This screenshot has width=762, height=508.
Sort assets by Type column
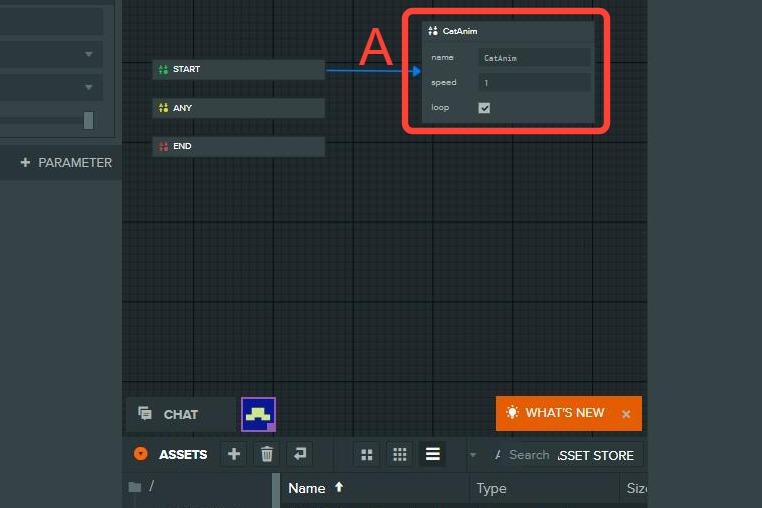tap(491, 488)
